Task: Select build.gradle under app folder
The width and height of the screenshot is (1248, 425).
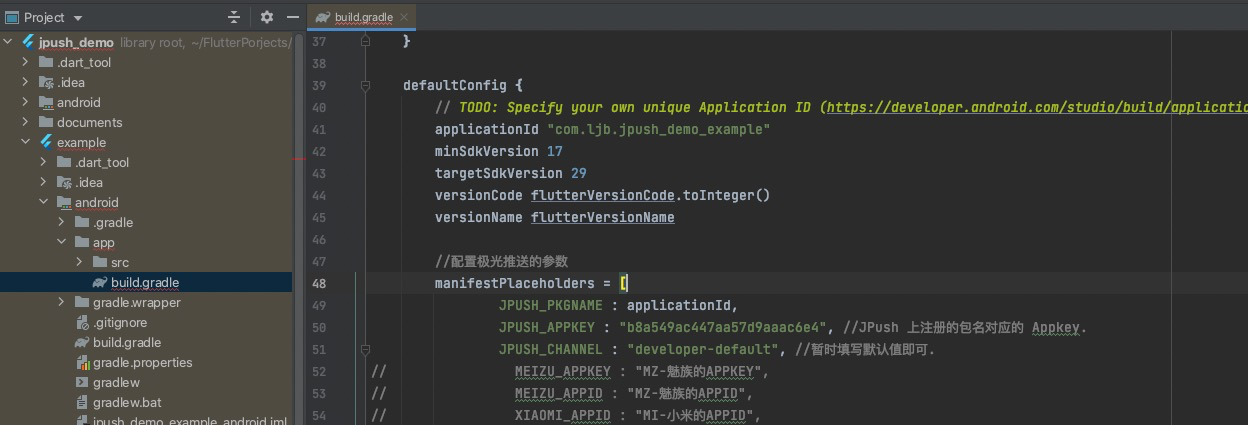Action: 145,282
